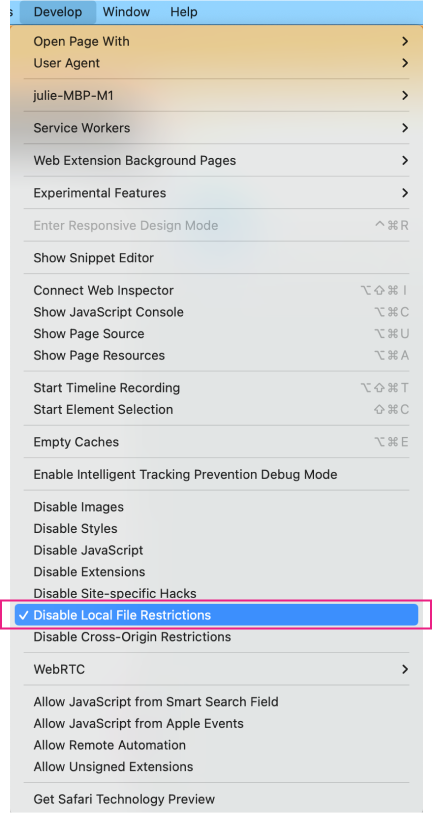Click Get Safari Technology Preview
This screenshot has width=432, height=813.
[216, 799]
